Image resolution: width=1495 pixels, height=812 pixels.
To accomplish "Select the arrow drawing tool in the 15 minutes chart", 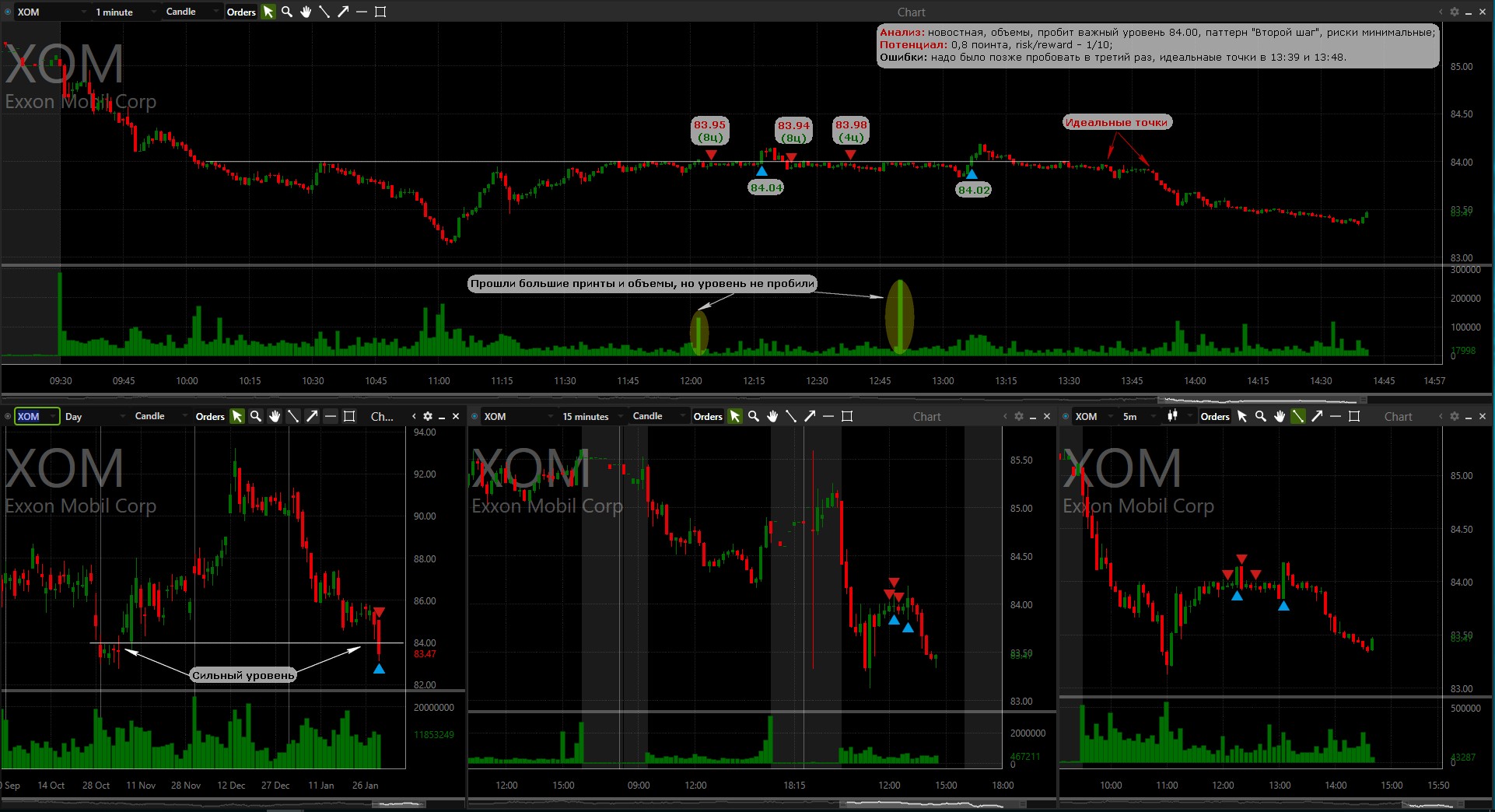I will point(810,416).
